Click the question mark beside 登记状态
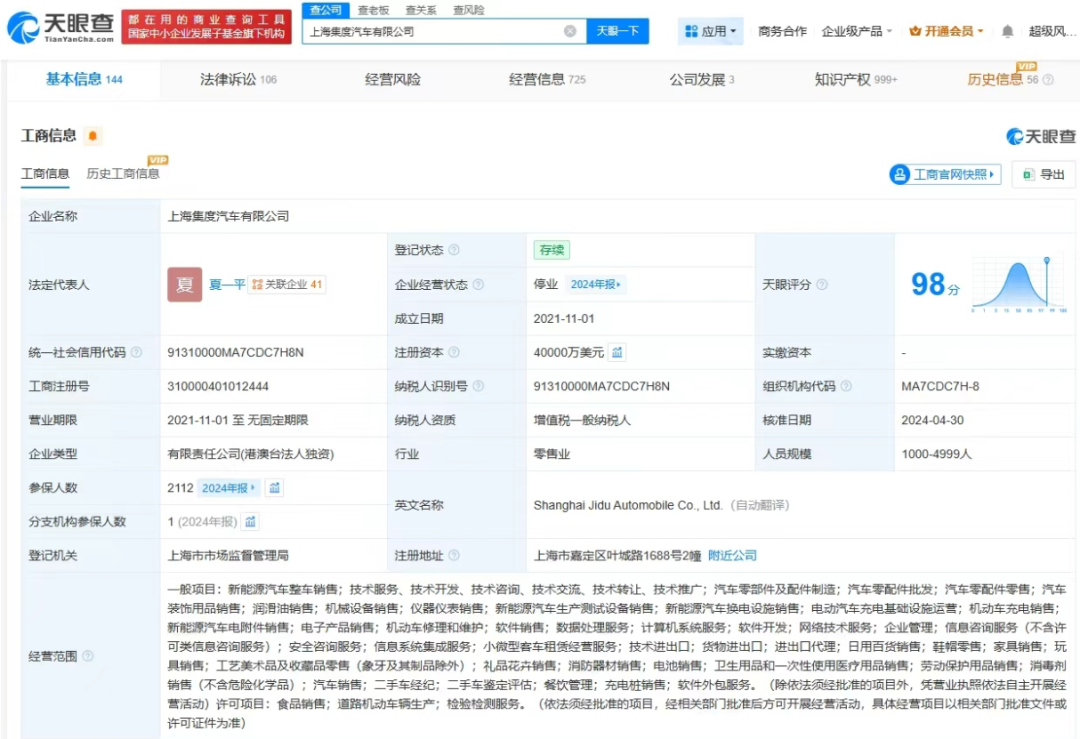 click(454, 250)
